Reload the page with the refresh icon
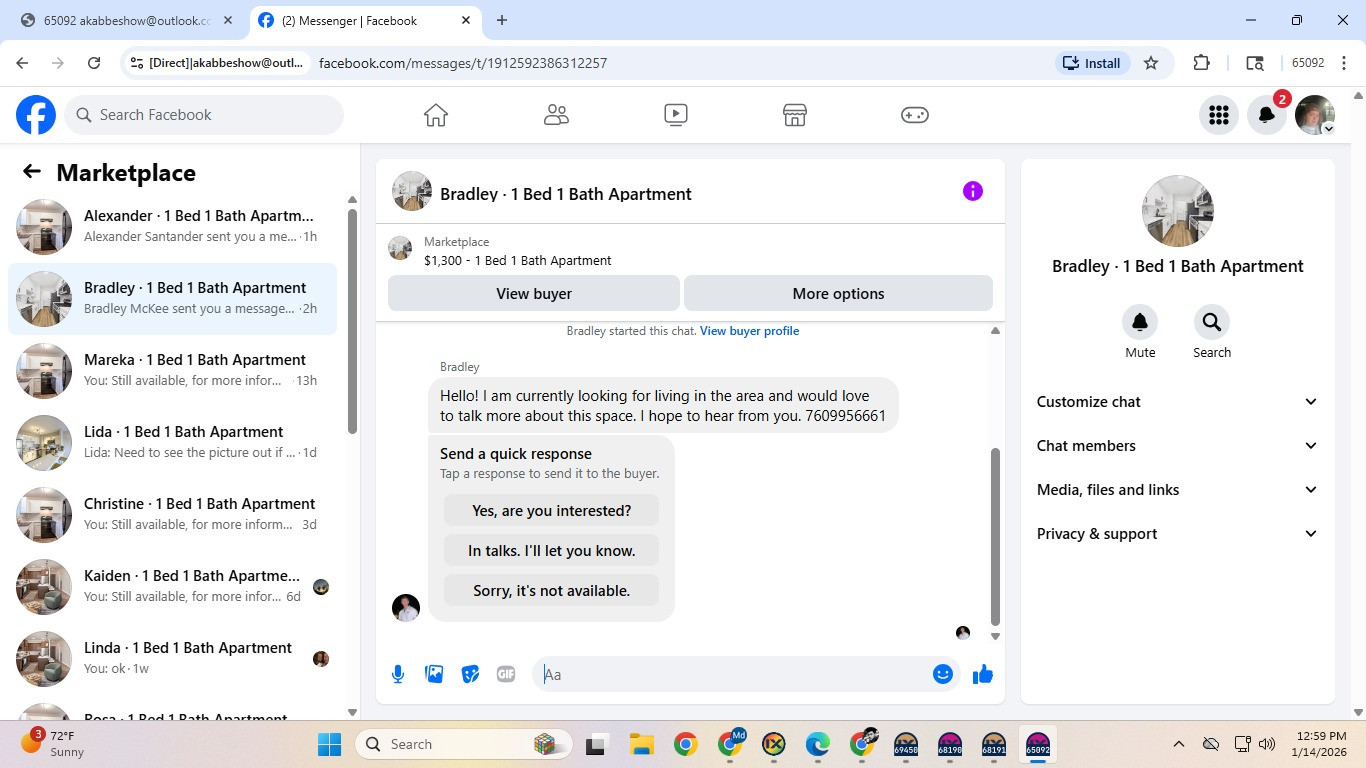1366x768 pixels. click(94, 63)
